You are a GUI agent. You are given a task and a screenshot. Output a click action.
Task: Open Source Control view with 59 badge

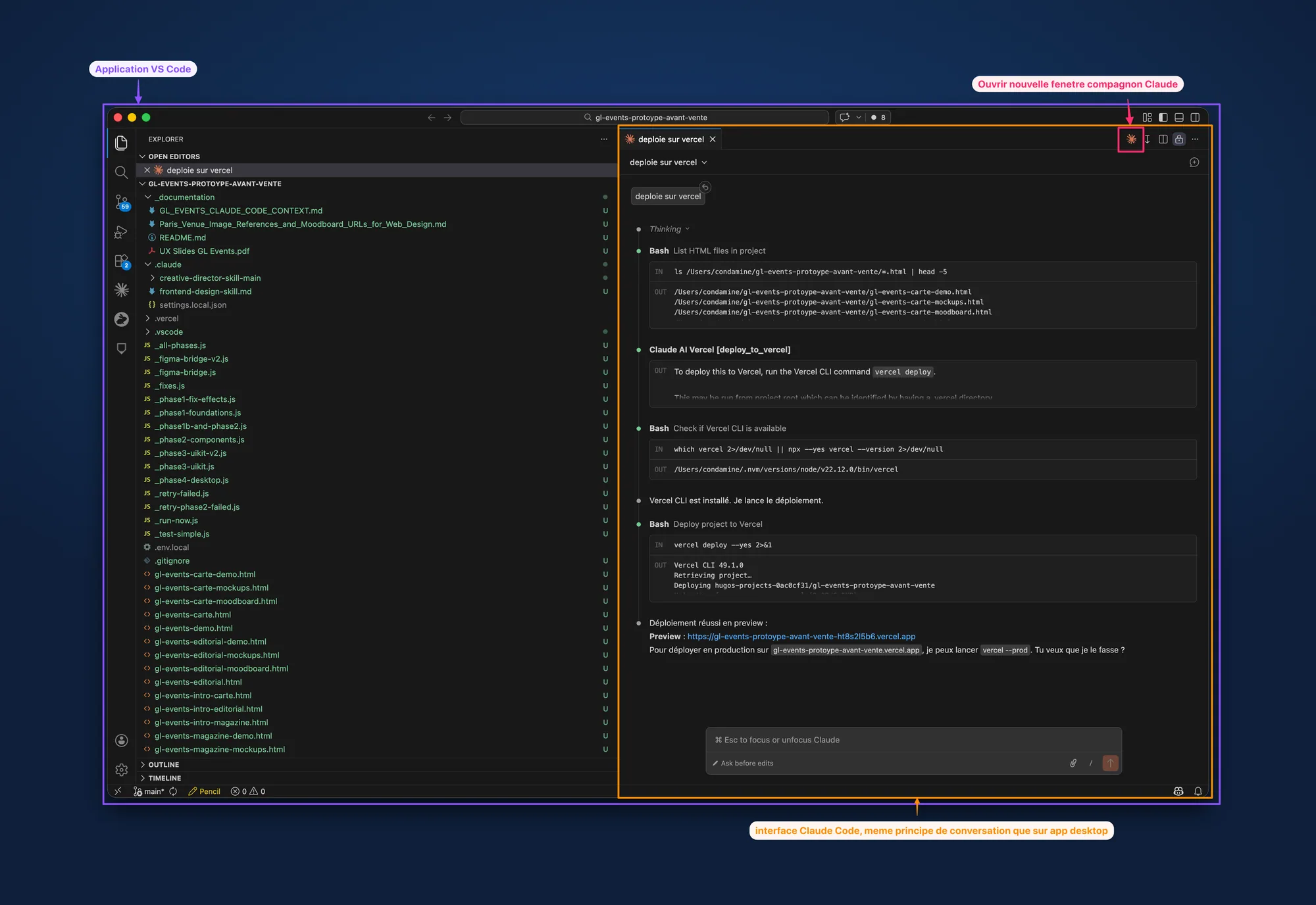tap(122, 202)
